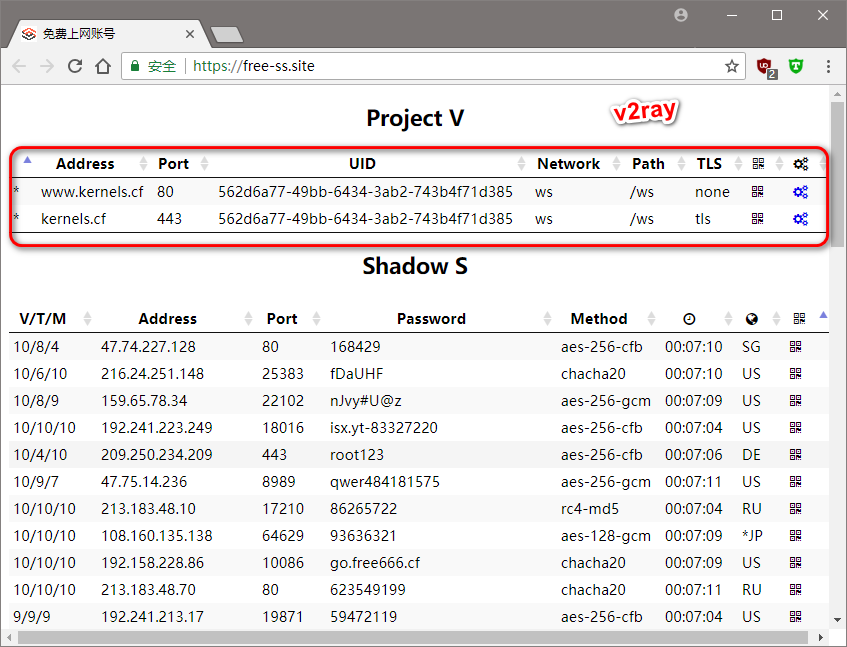Sort Shadow S table by Password
The height and width of the screenshot is (647, 847).
(431, 319)
